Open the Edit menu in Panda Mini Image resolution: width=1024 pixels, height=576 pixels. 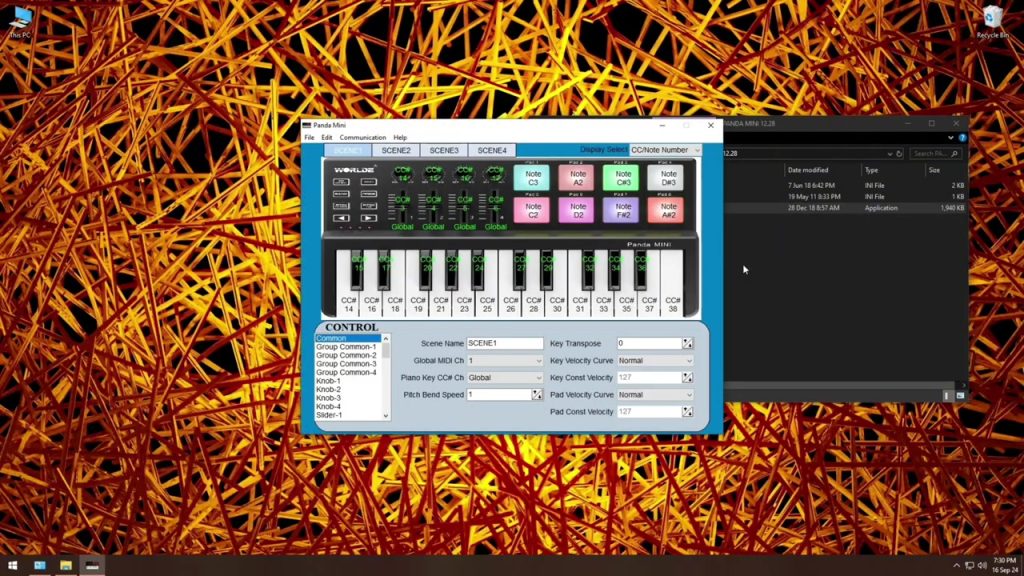tap(327, 138)
